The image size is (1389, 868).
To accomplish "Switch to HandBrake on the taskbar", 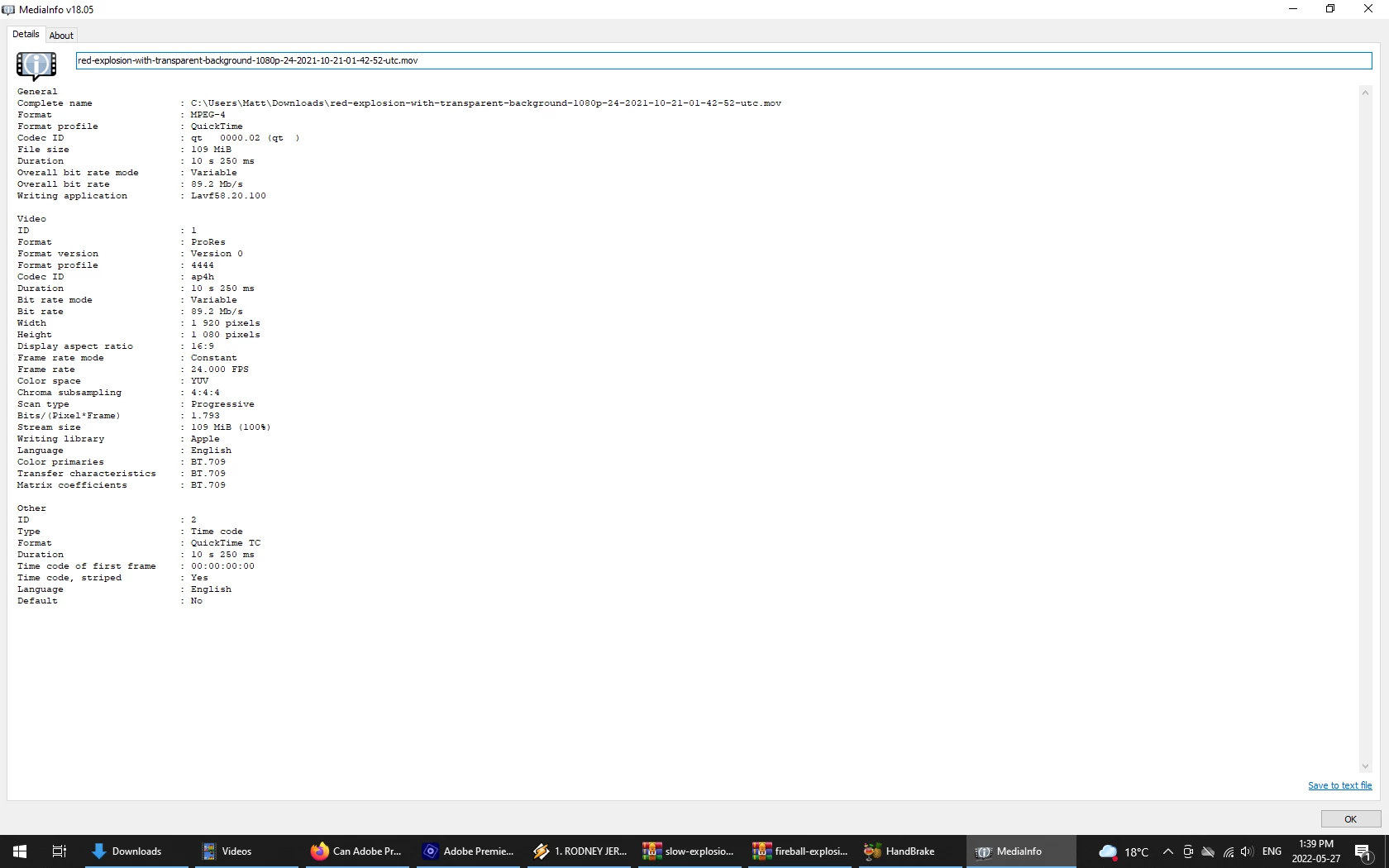I will (909, 851).
